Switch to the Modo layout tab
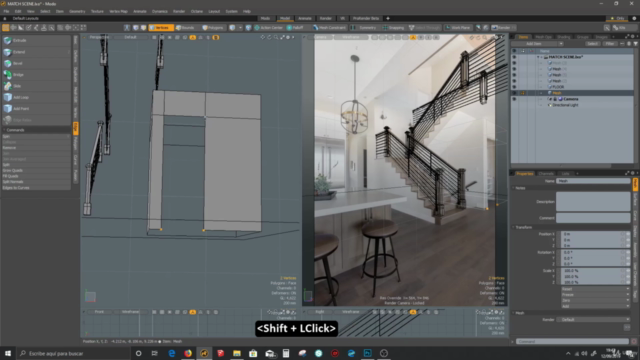The width and height of the screenshot is (640, 360). [x=265, y=18]
